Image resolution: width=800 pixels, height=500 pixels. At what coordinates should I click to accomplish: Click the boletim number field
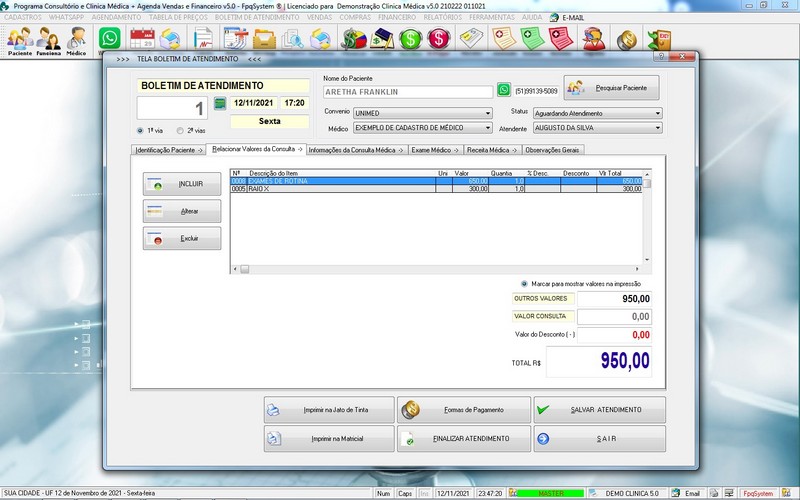pyautogui.click(x=172, y=108)
